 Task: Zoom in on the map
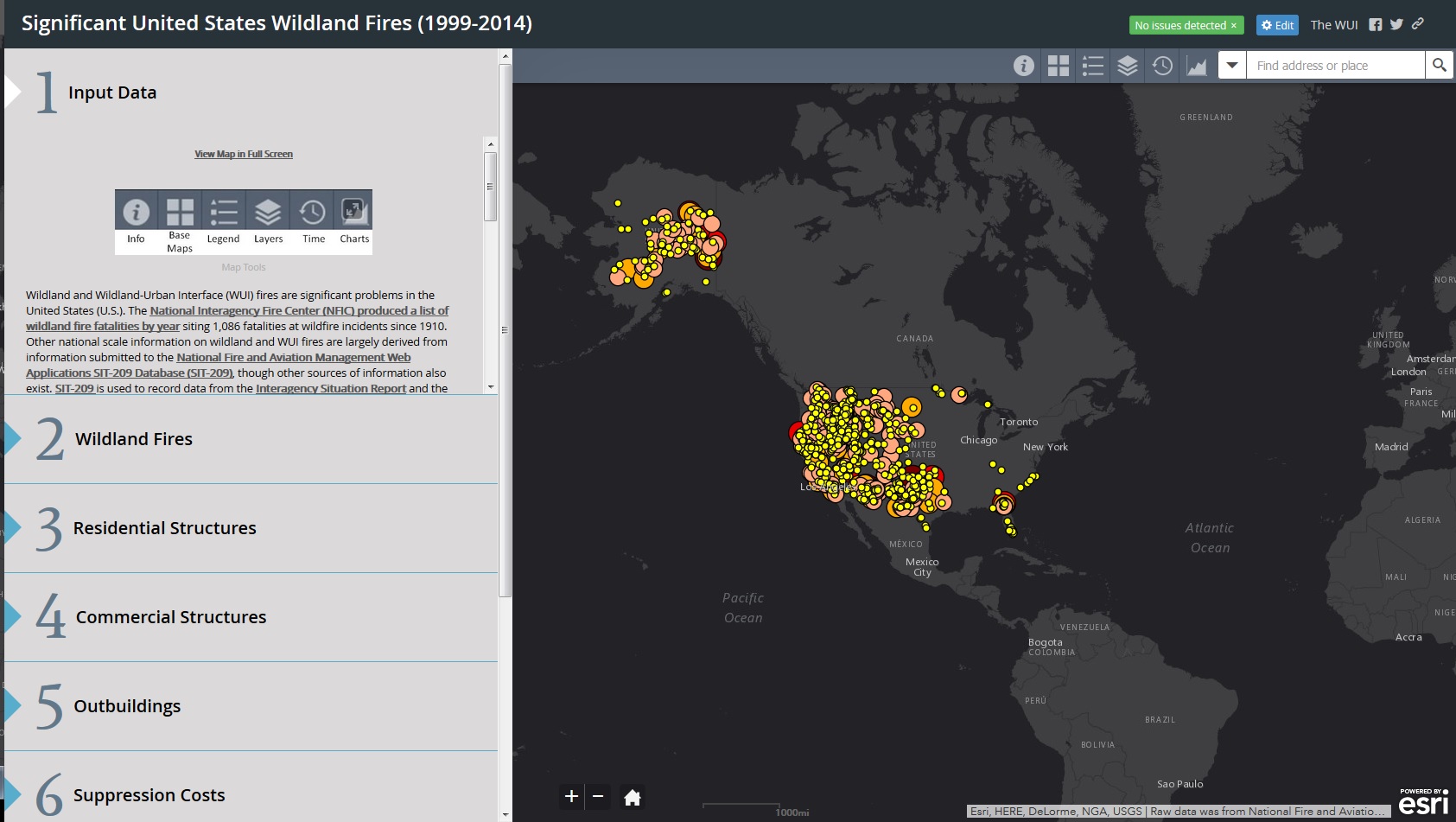[x=571, y=797]
